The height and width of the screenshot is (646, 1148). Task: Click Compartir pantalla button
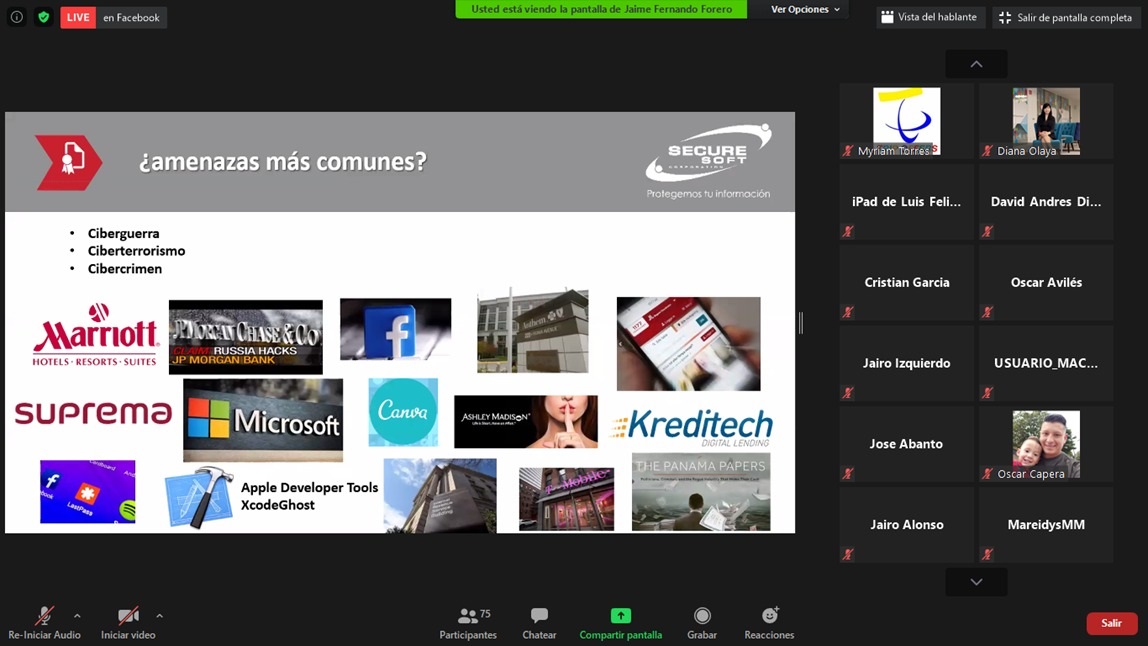point(621,623)
